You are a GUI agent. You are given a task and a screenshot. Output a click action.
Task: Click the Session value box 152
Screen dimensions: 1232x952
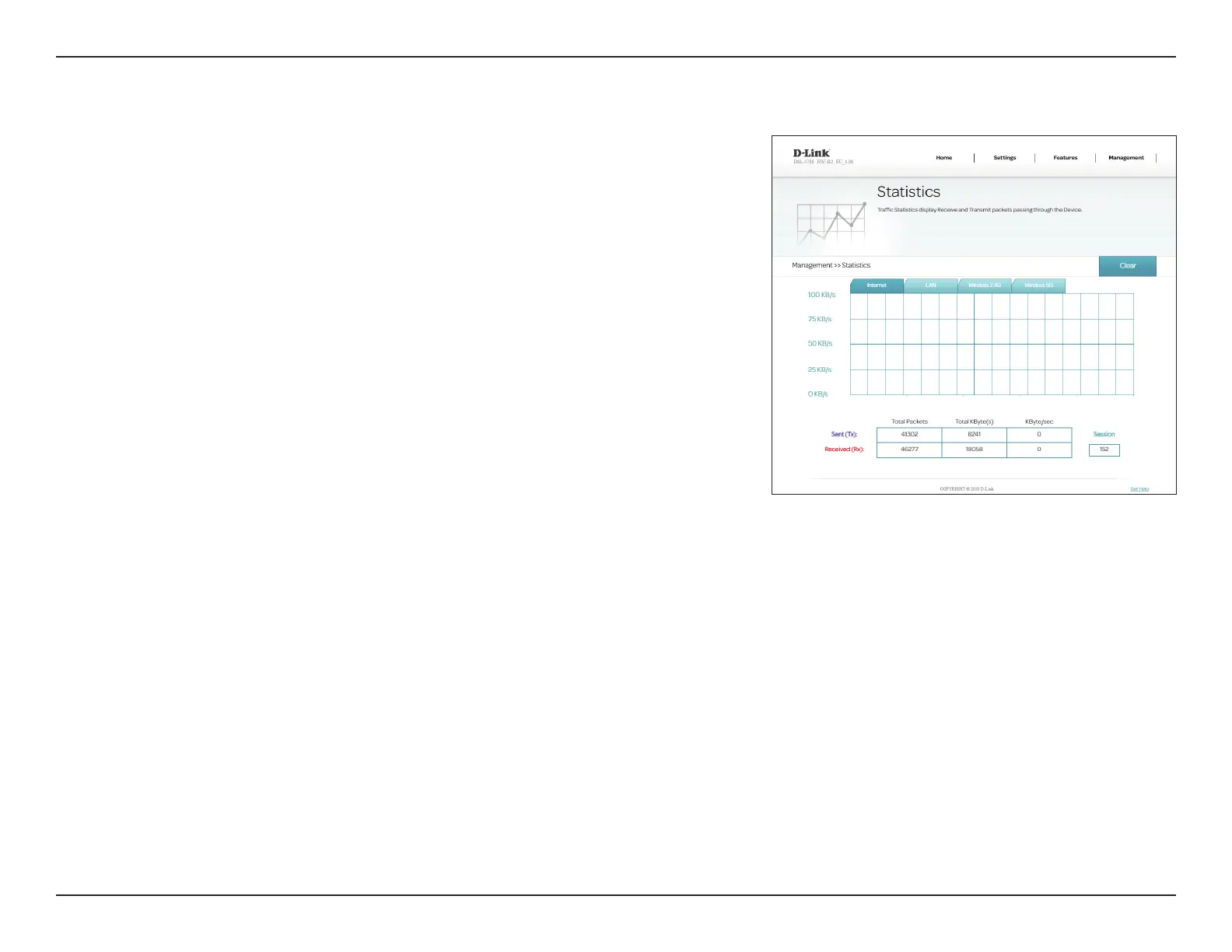1104,450
